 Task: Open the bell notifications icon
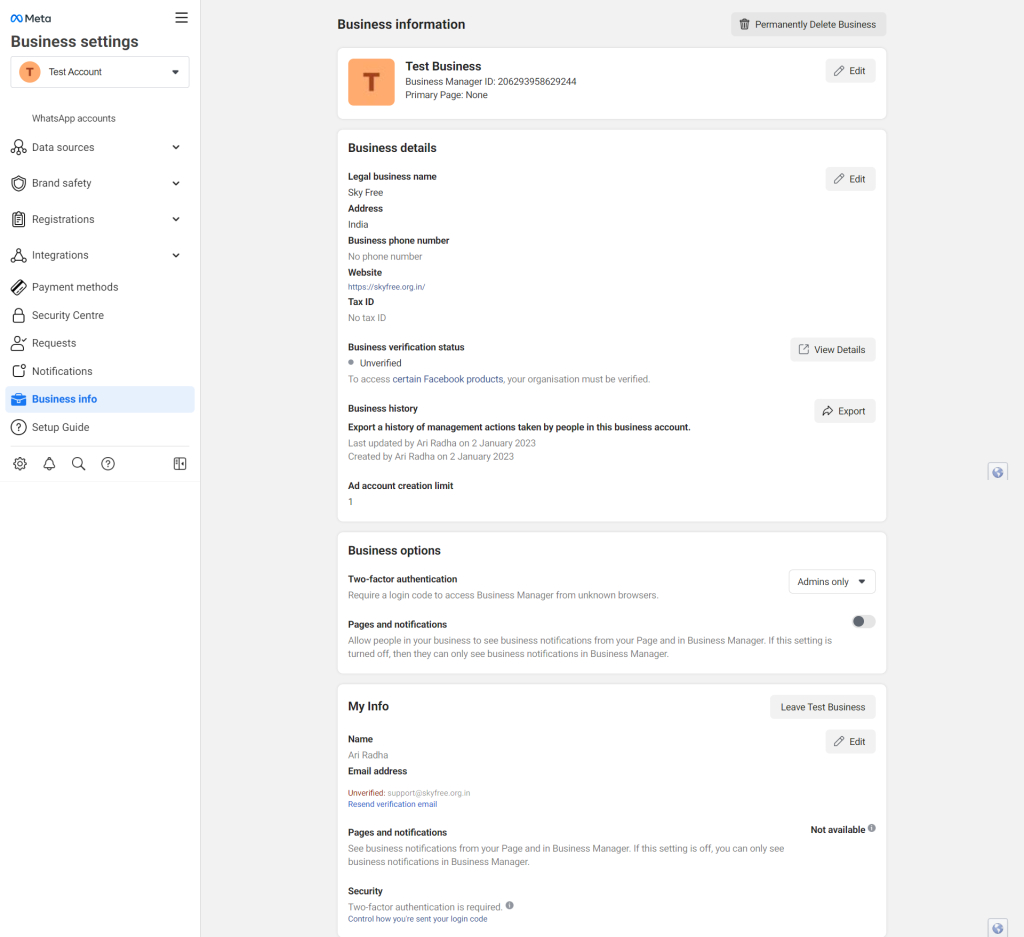point(49,464)
